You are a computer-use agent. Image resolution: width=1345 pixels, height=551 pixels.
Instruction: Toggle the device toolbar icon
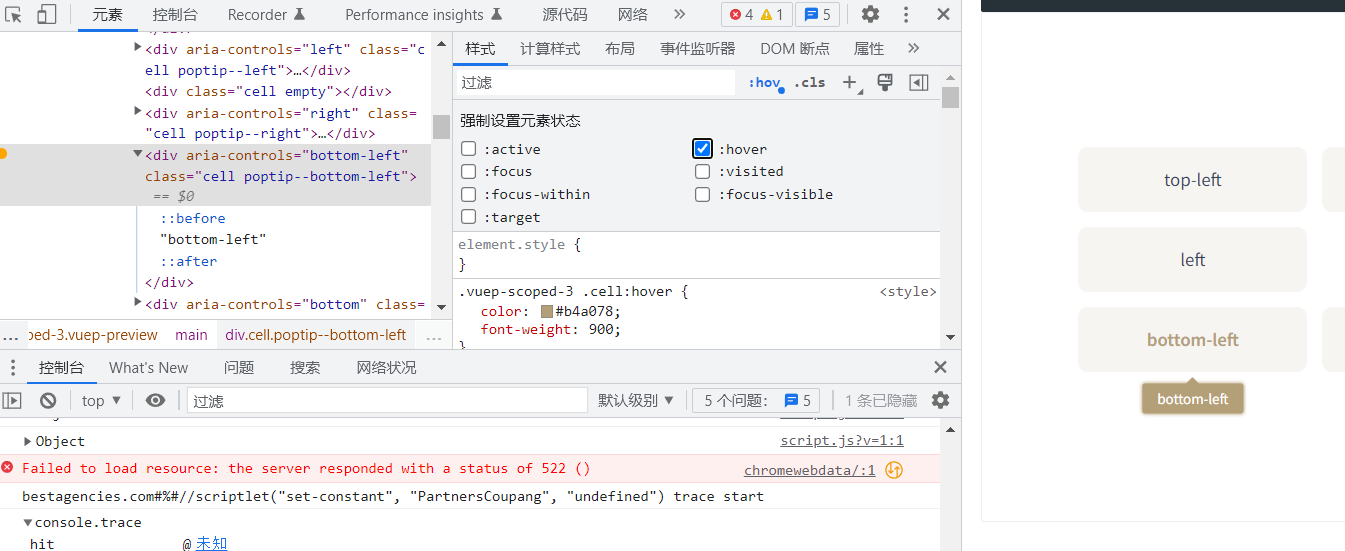pos(46,14)
